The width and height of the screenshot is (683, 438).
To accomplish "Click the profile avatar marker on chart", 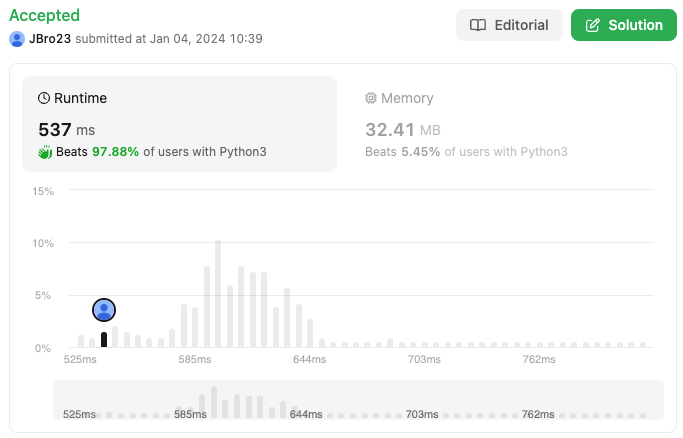I will coord(104,310).
